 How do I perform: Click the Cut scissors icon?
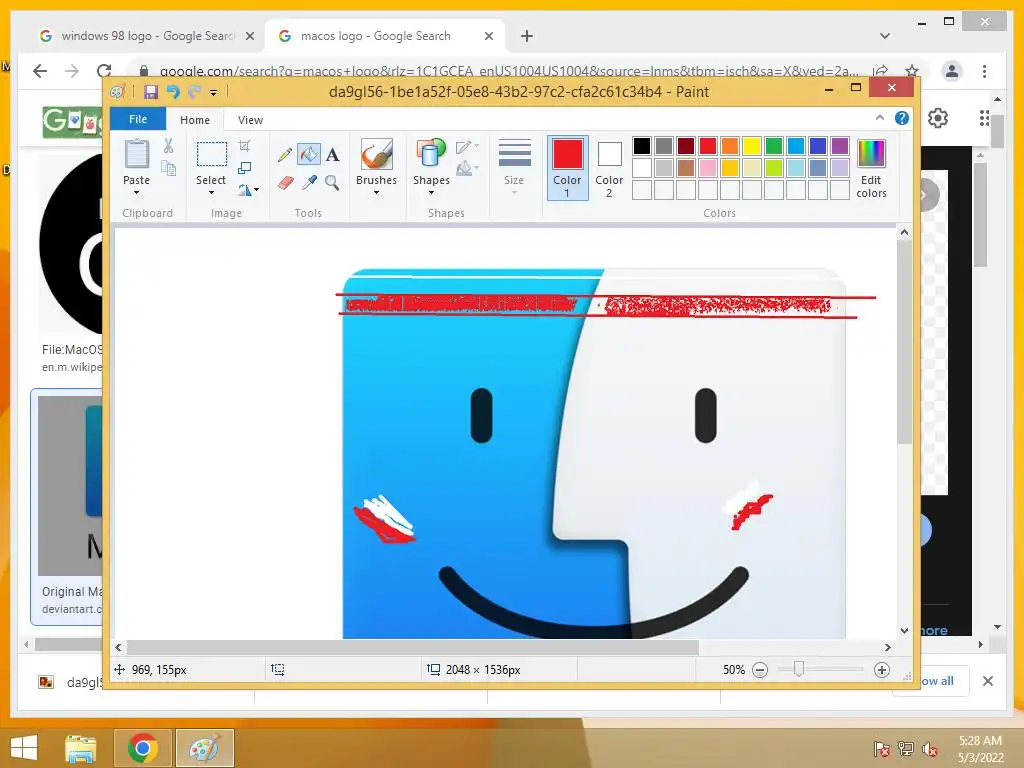pyautogui.click(x=168, y=146)
